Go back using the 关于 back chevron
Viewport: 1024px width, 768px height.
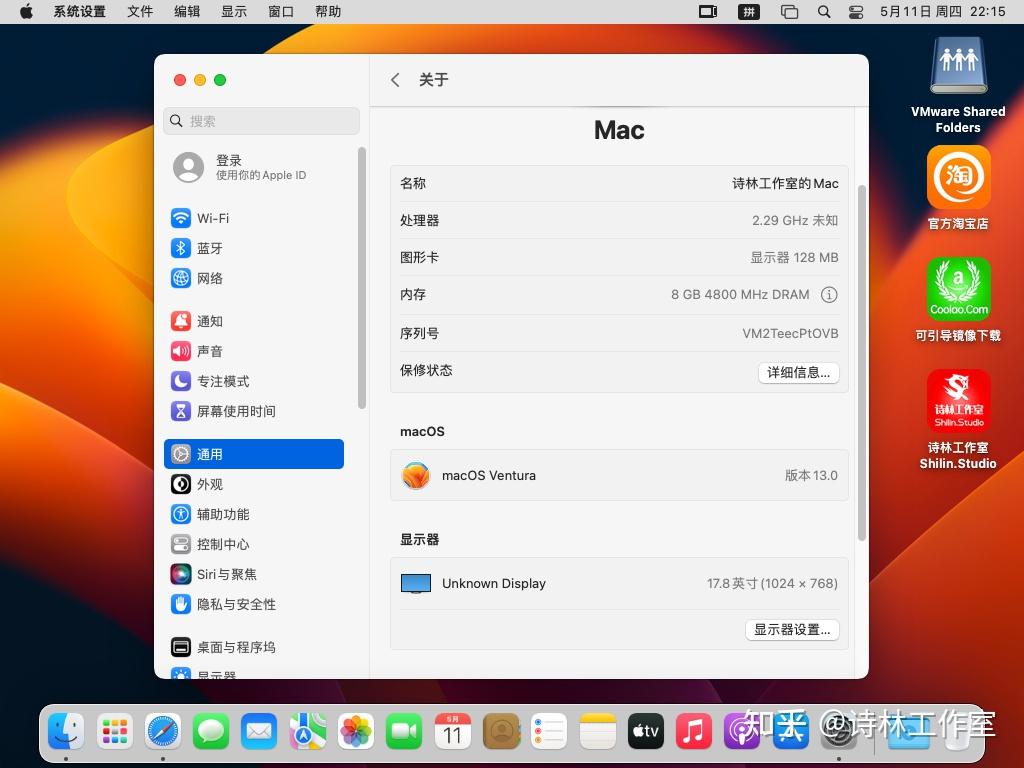coord(395,79)
